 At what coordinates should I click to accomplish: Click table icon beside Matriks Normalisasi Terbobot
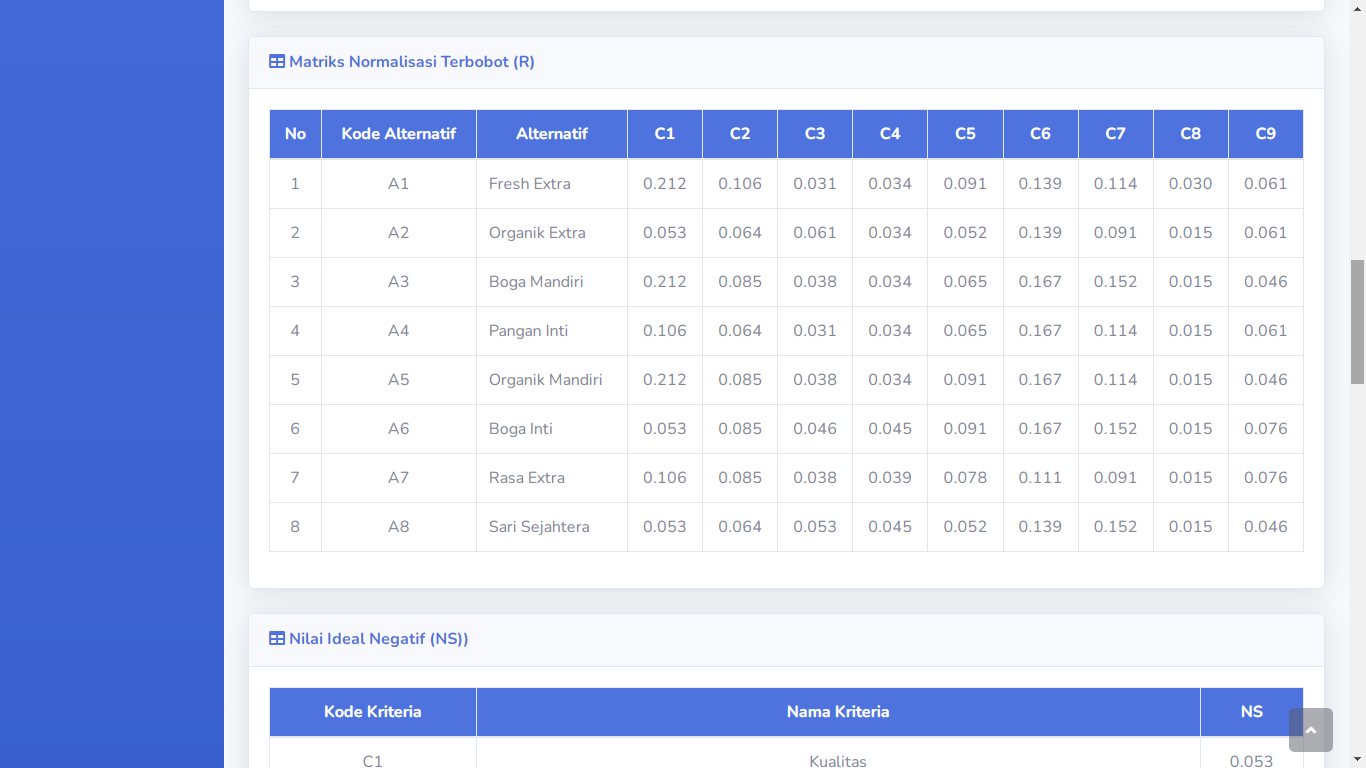pyautogui.click(x=277, y=62)
